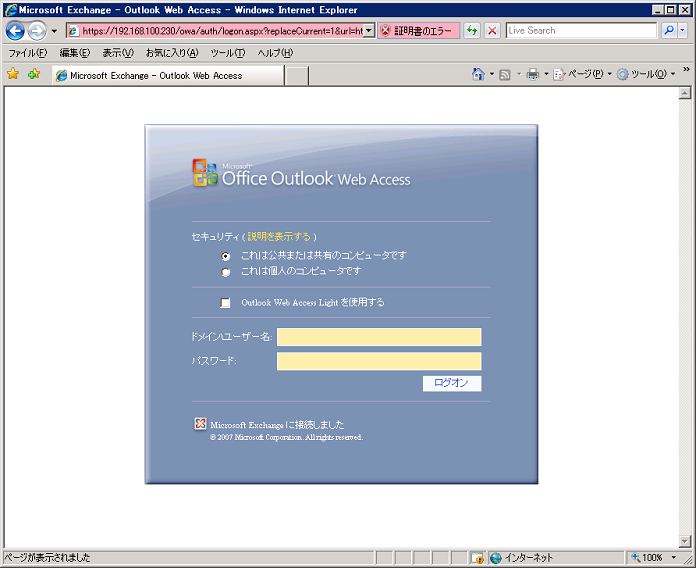Open a new blank tab
This screenshot has width=696, height=568.
297,76
